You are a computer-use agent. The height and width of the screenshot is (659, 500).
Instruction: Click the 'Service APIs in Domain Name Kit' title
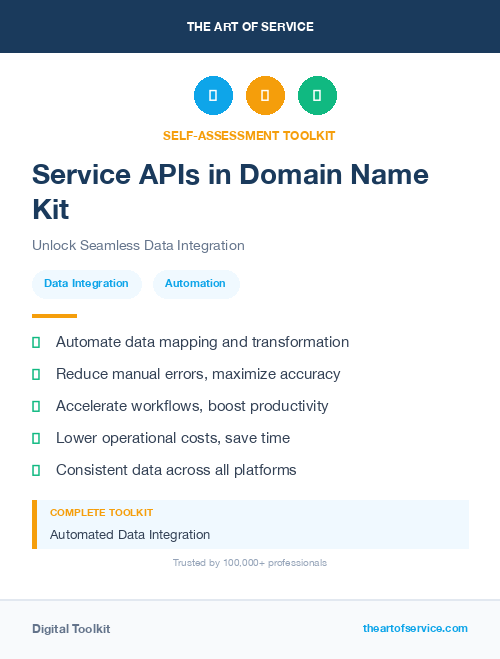(230, 192)
